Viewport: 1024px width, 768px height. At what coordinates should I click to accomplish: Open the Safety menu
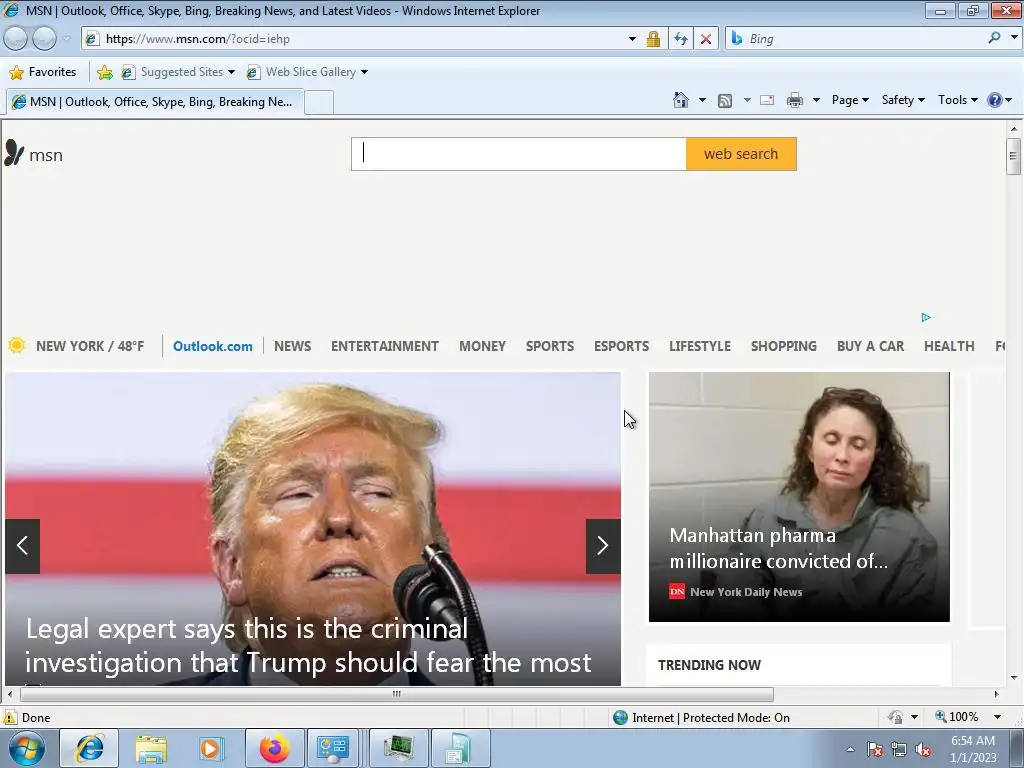tap(903, 100)
